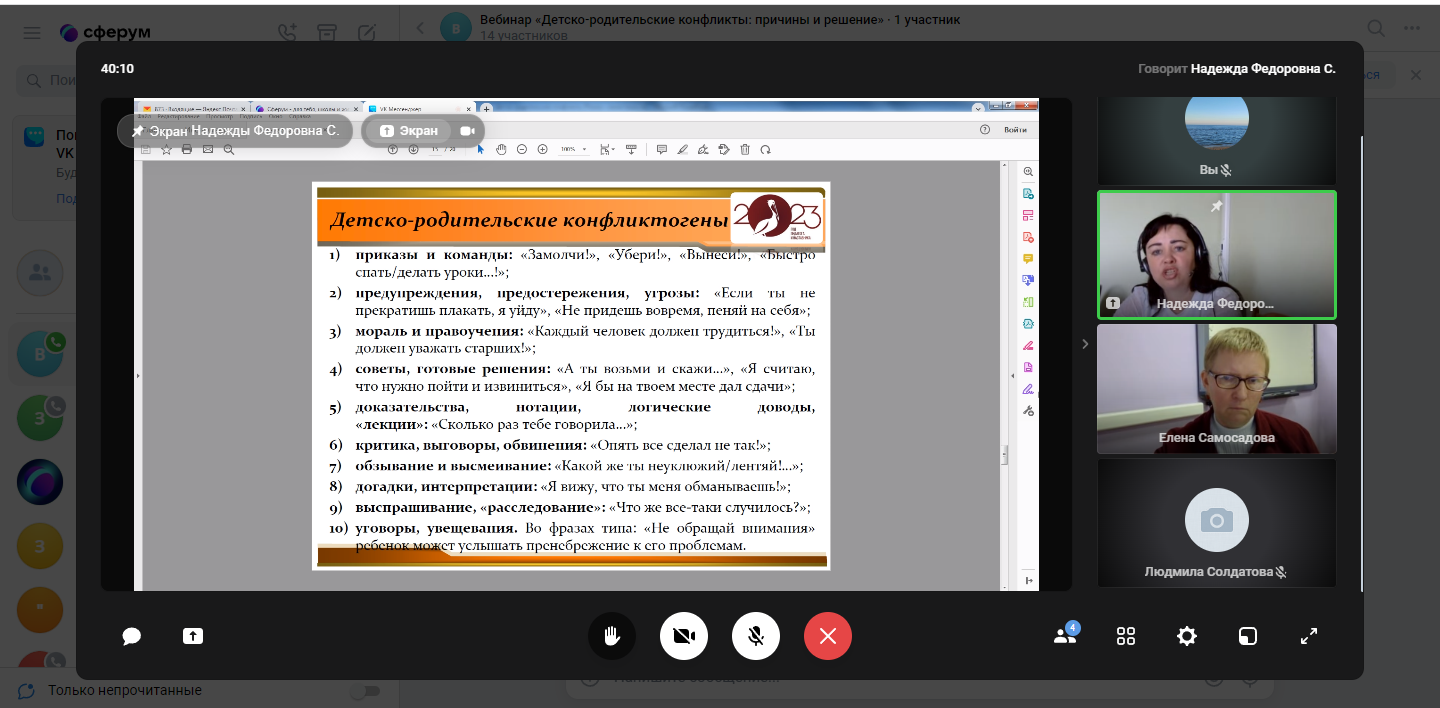Open the Сферум hamburger menu
The width and height of the screenshot is (1440, 708).
point(32,32)
